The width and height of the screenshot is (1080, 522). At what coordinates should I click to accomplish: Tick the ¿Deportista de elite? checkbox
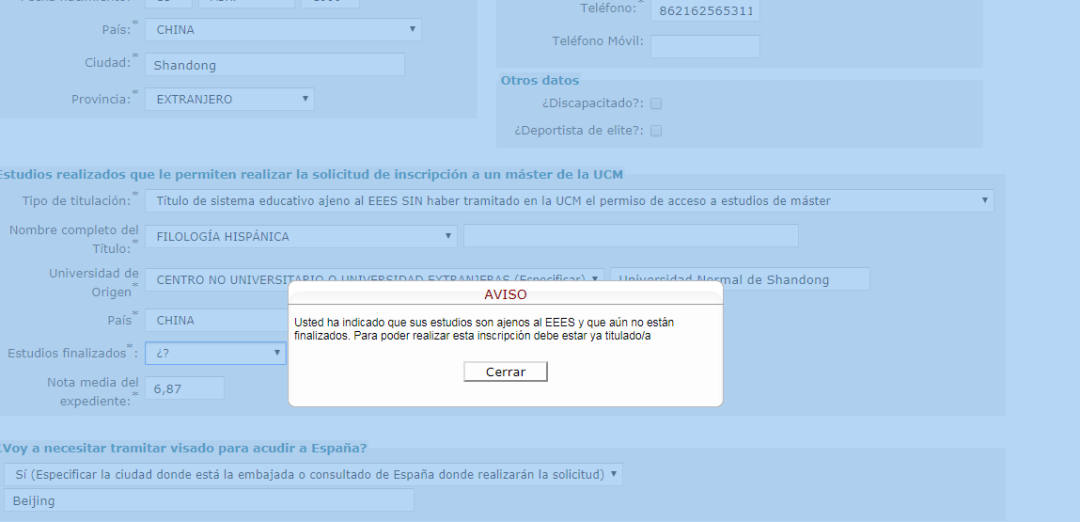[x=656, y=130]
